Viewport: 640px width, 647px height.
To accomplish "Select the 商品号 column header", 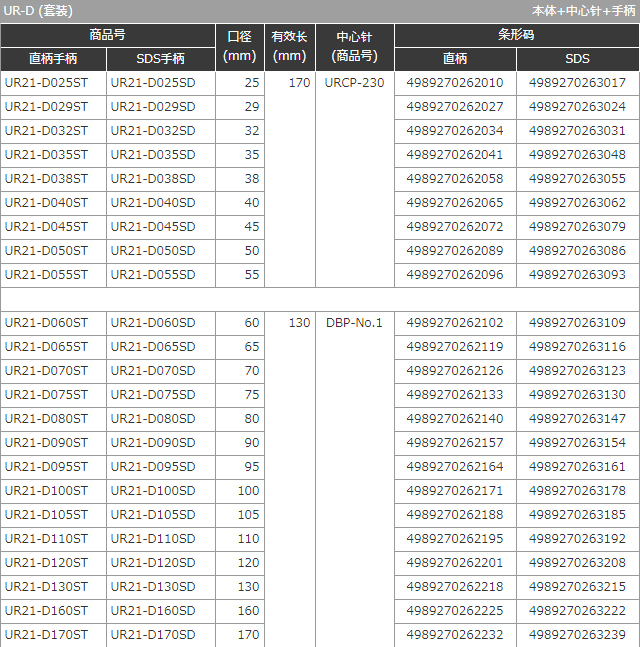I will click(x=107, y=35).
